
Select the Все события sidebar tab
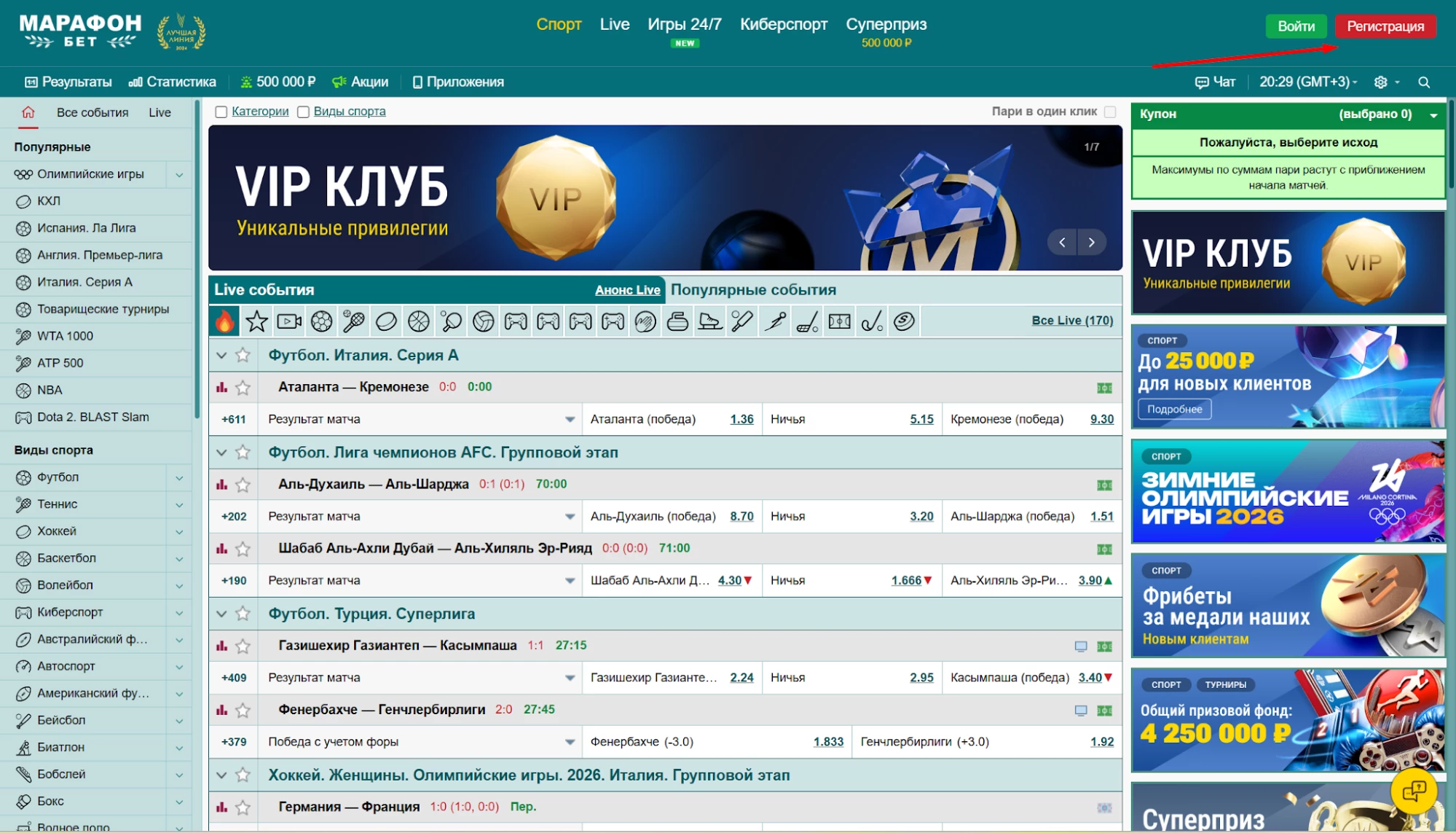click(93, 112)
